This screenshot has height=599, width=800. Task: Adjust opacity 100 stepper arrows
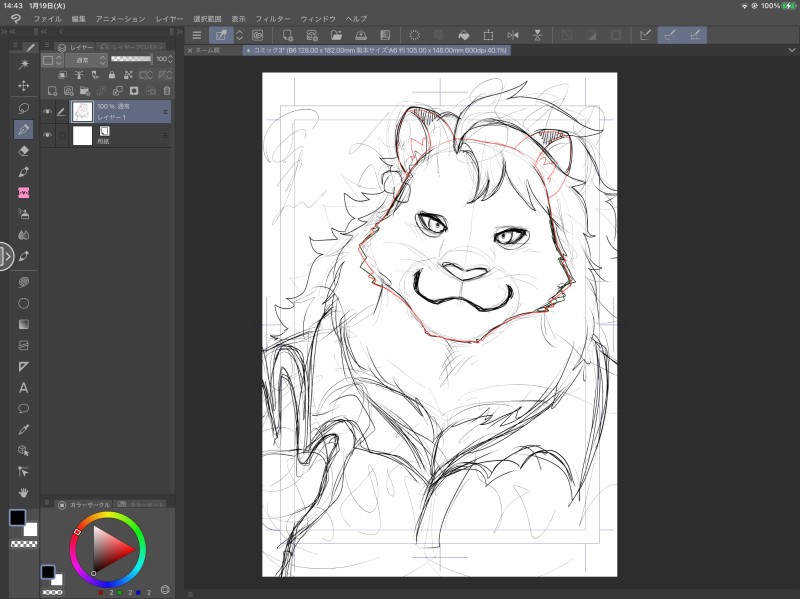pos(170,60)
